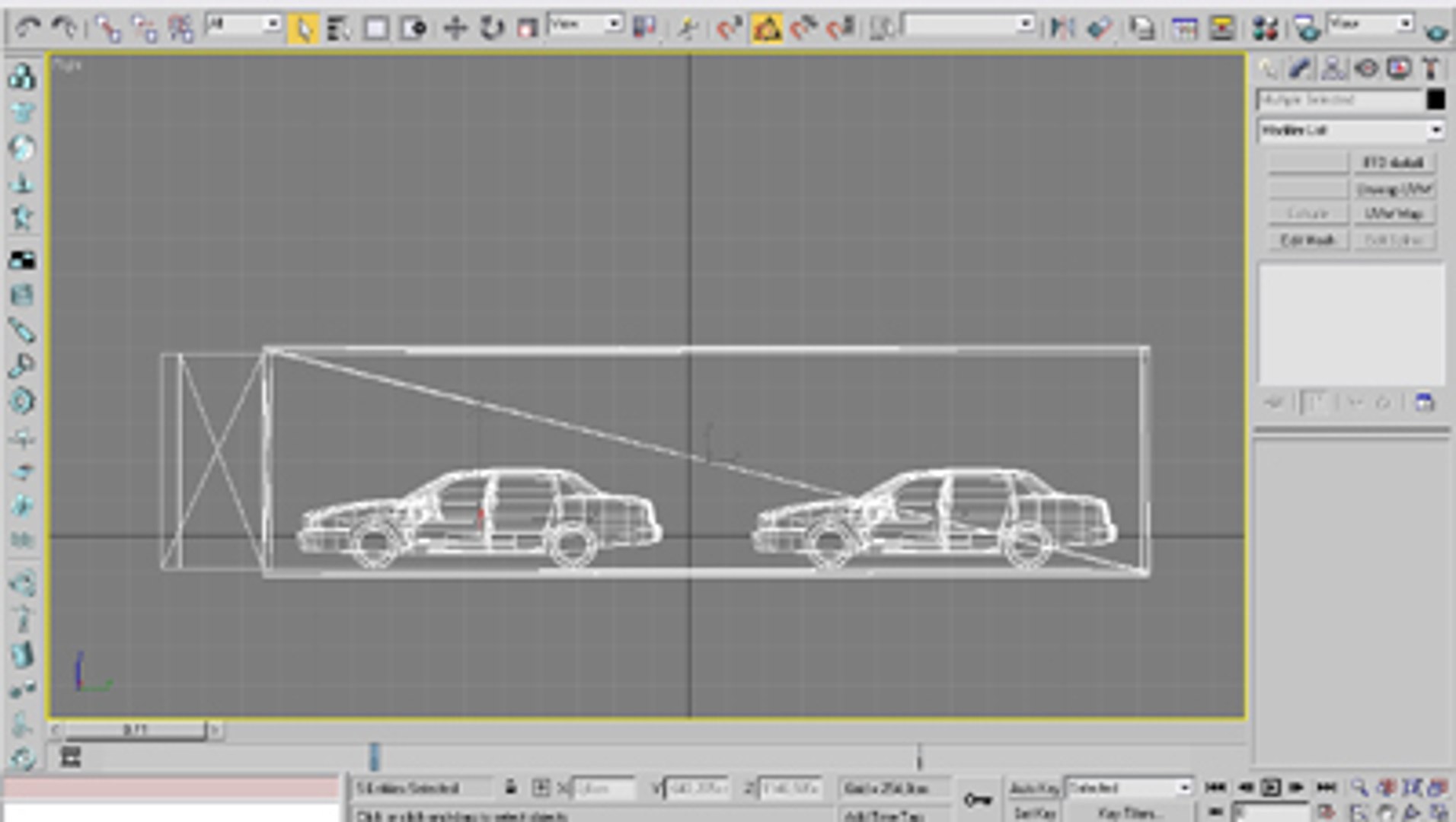Click the Edit Mesh modifier button
This screenshot has width=1456, height=822.
click(x=1308, y=240)
